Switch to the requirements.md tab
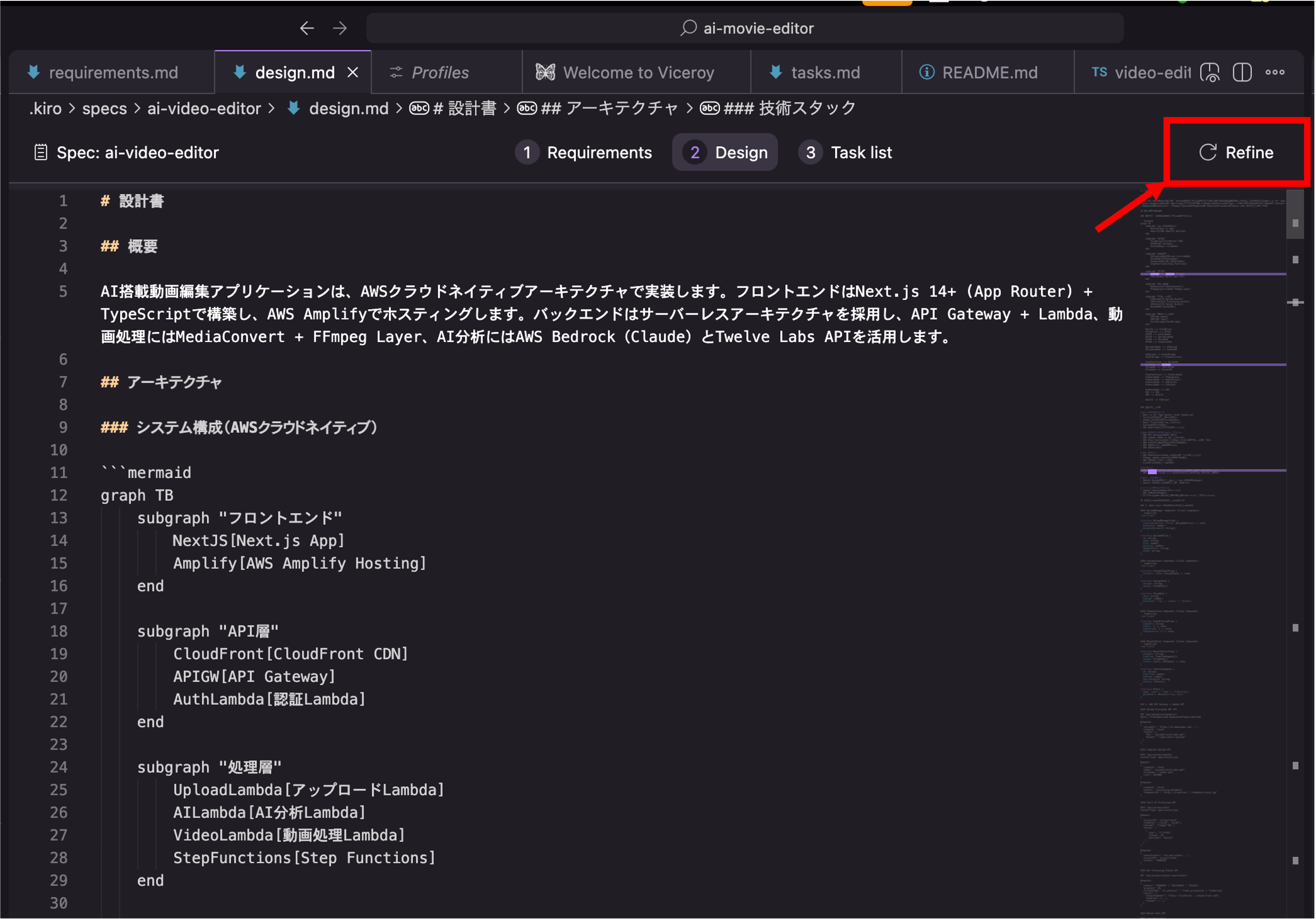 (x=113, y=72)
